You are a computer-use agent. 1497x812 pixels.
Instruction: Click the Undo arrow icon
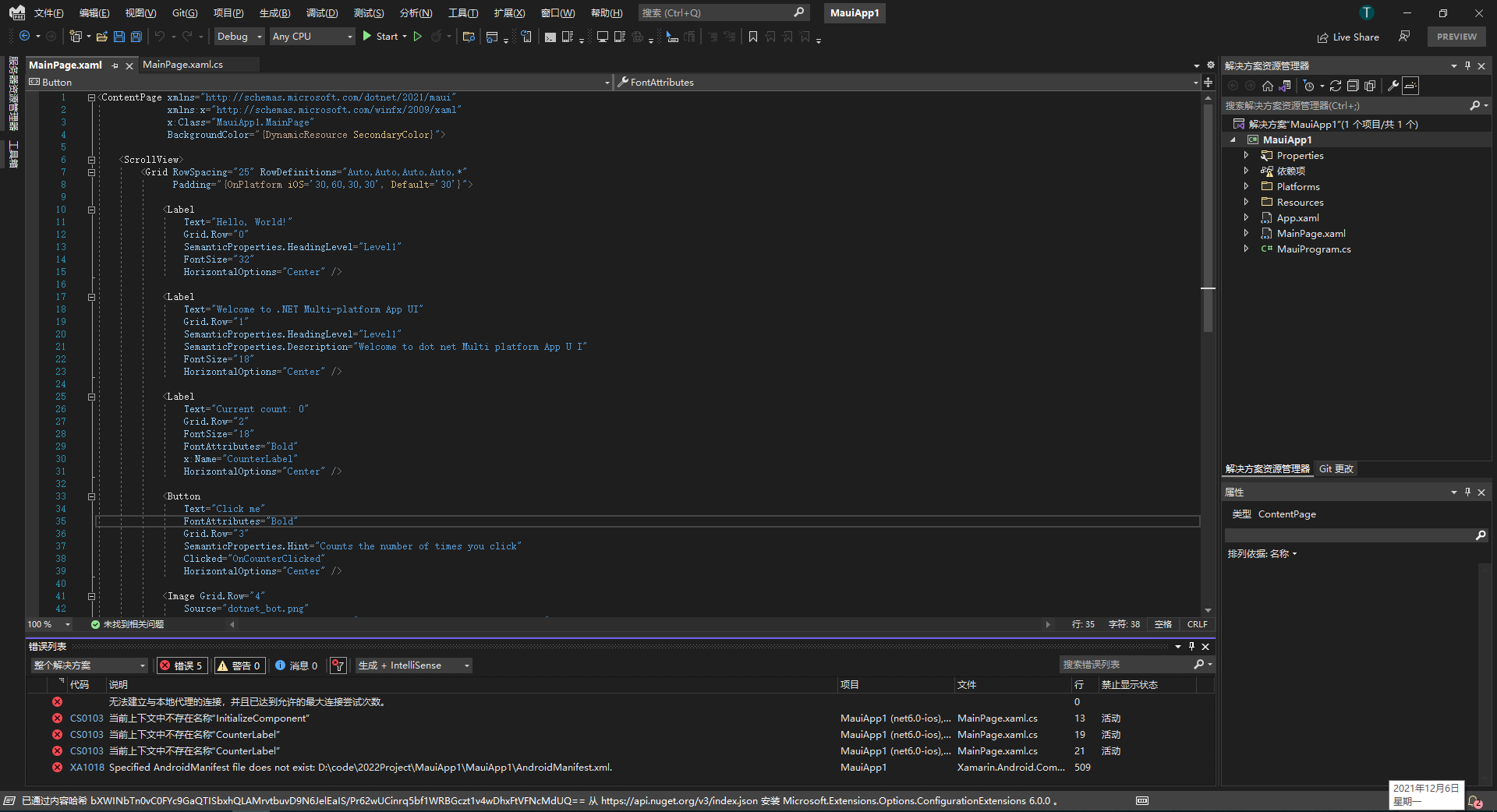tap(160, 37)
